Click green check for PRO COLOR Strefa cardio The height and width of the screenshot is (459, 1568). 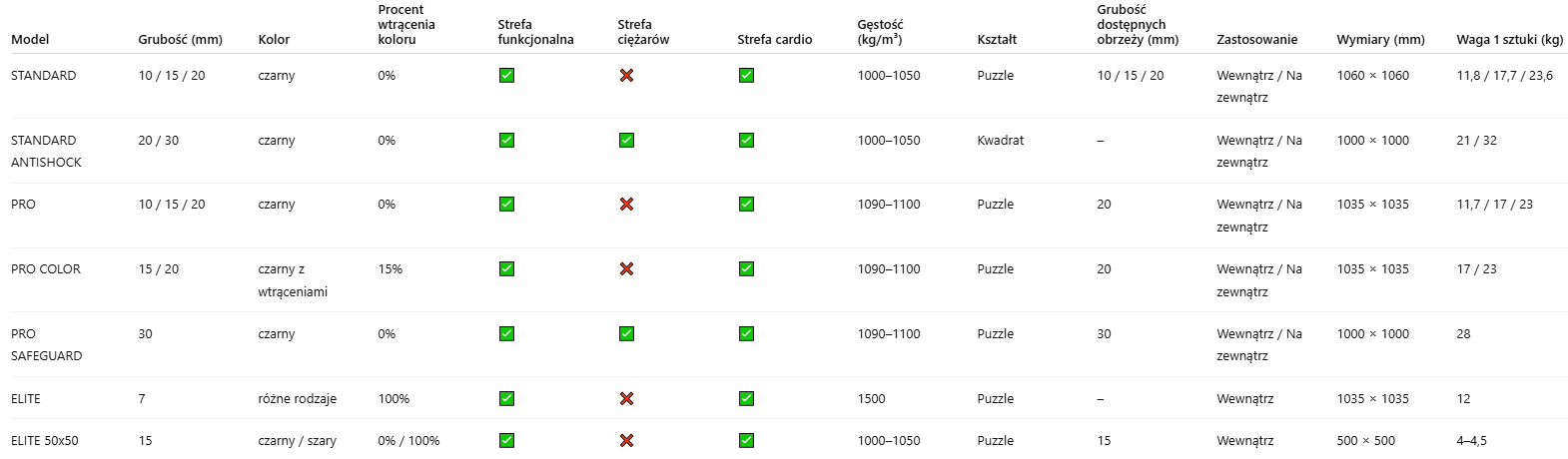[x=746, y=269]
